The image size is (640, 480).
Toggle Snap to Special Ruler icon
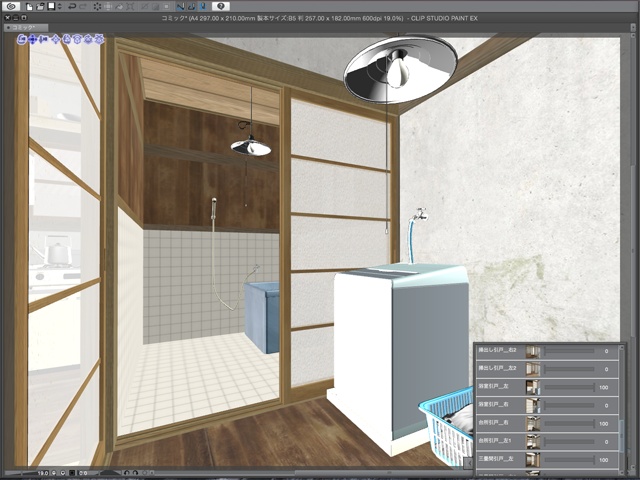[x=192, y=6]
